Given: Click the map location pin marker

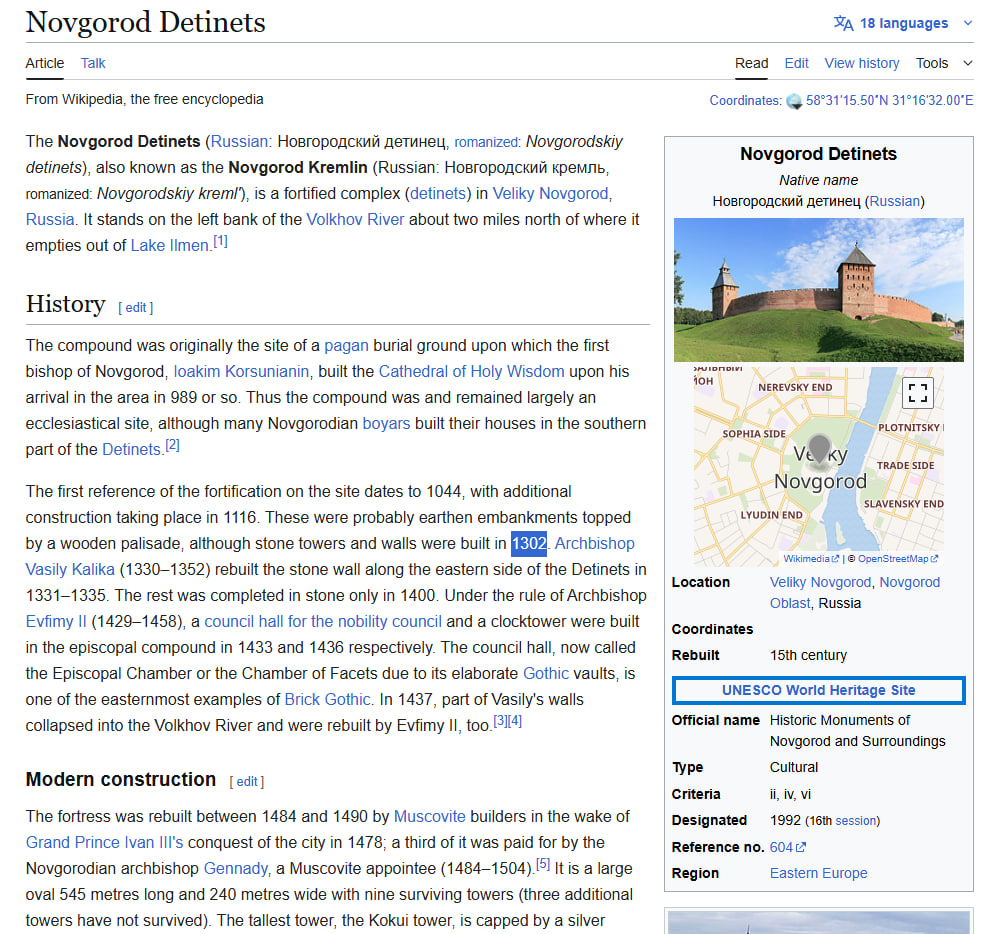Looking at the screenshot, I should (x=819, y=449).
